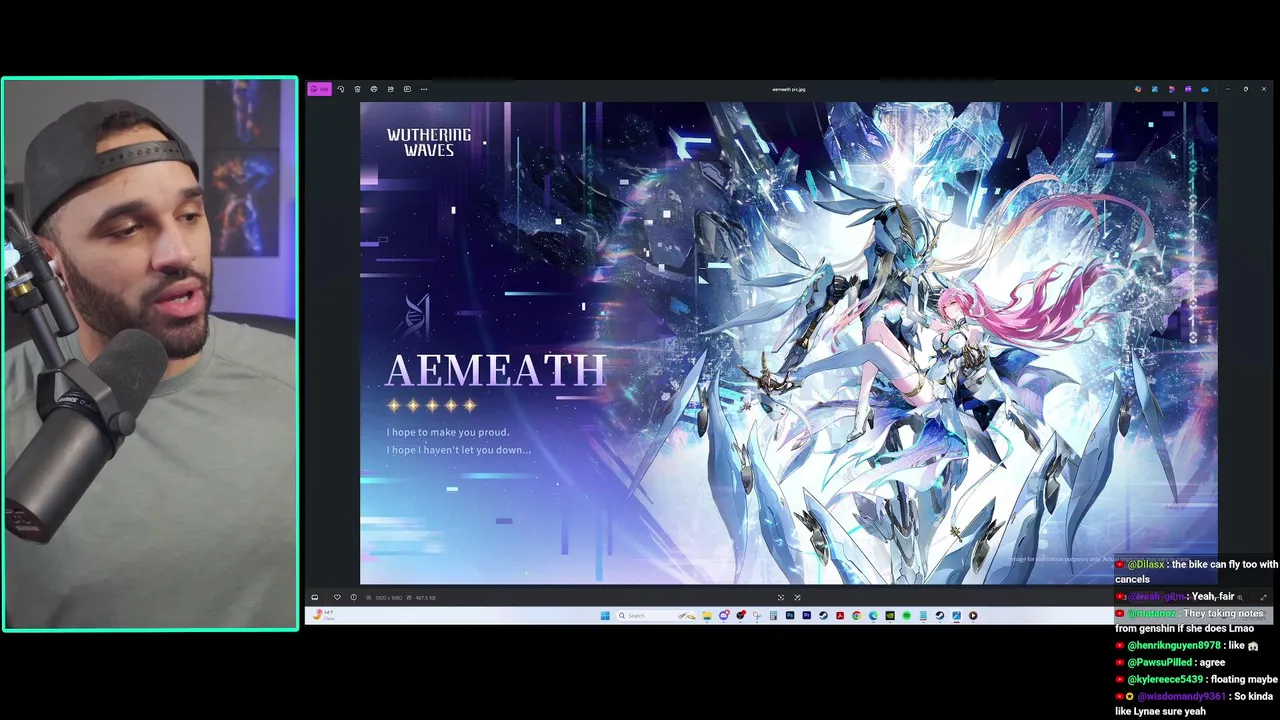Mark the image as favorite with heart

[x=337, y=597]
